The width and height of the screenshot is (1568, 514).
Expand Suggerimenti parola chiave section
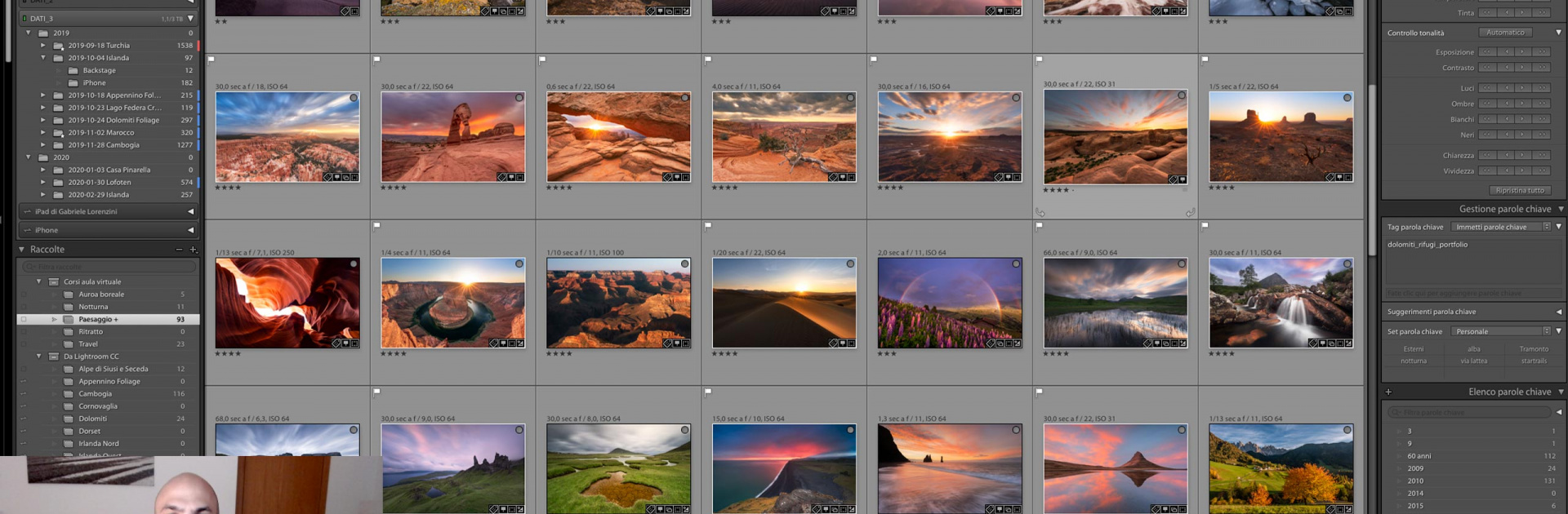coord(1558,312)
